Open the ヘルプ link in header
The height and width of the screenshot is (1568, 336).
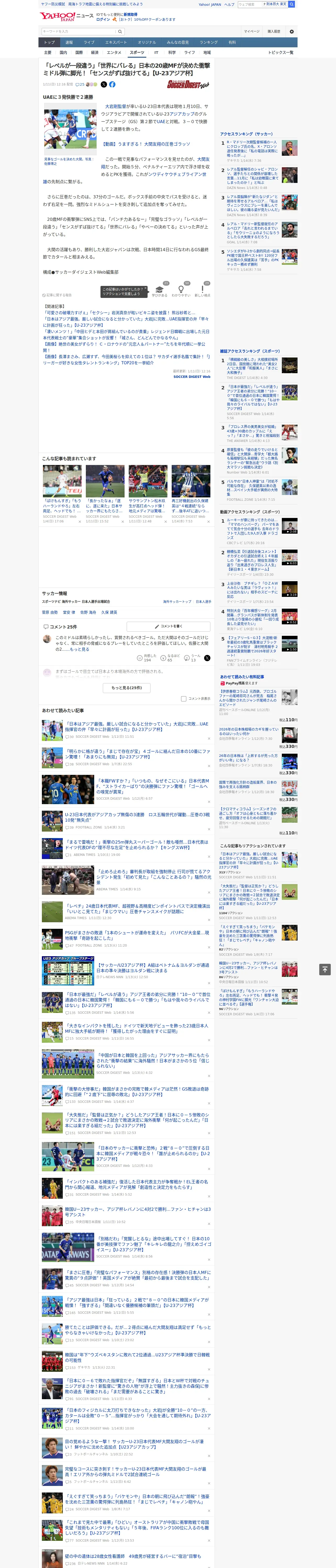pos(229,4)
